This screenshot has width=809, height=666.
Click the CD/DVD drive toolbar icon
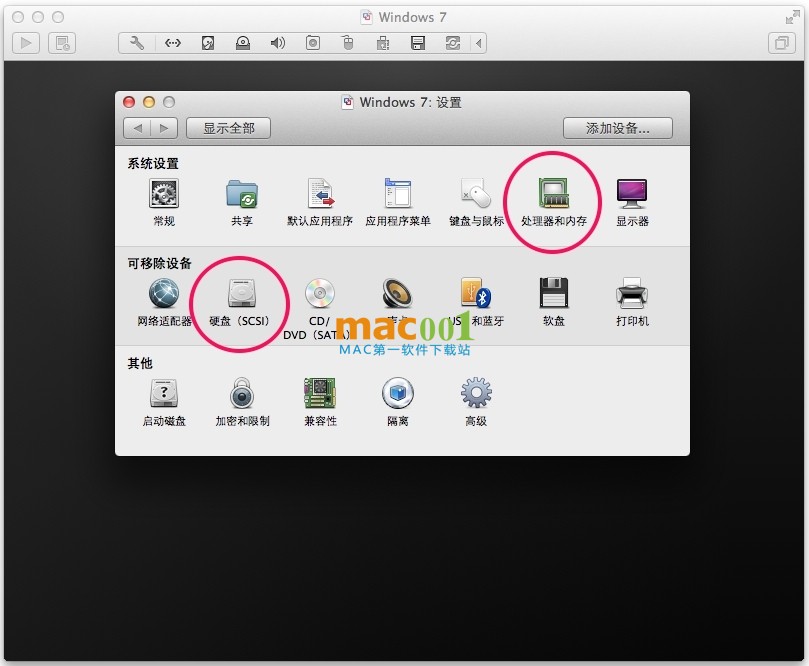click(242, 43)
